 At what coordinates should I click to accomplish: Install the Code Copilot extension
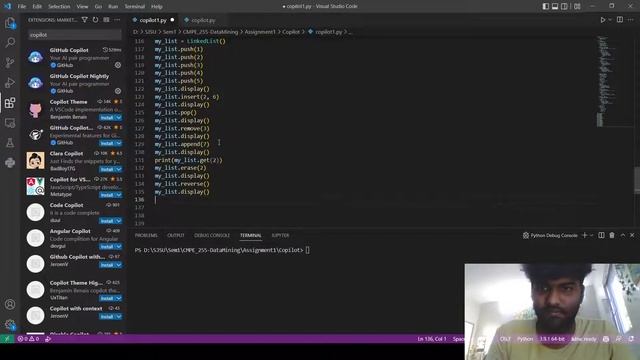click(x=107, y=221)
